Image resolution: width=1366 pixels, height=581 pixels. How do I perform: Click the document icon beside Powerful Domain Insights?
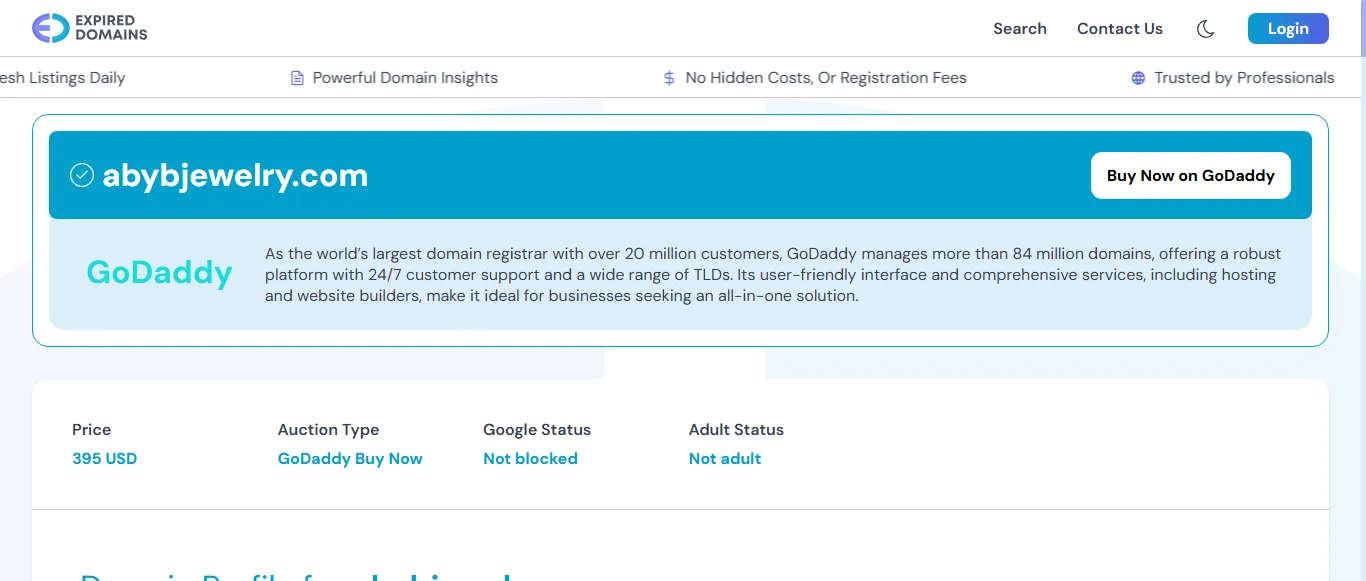(297, 78)
